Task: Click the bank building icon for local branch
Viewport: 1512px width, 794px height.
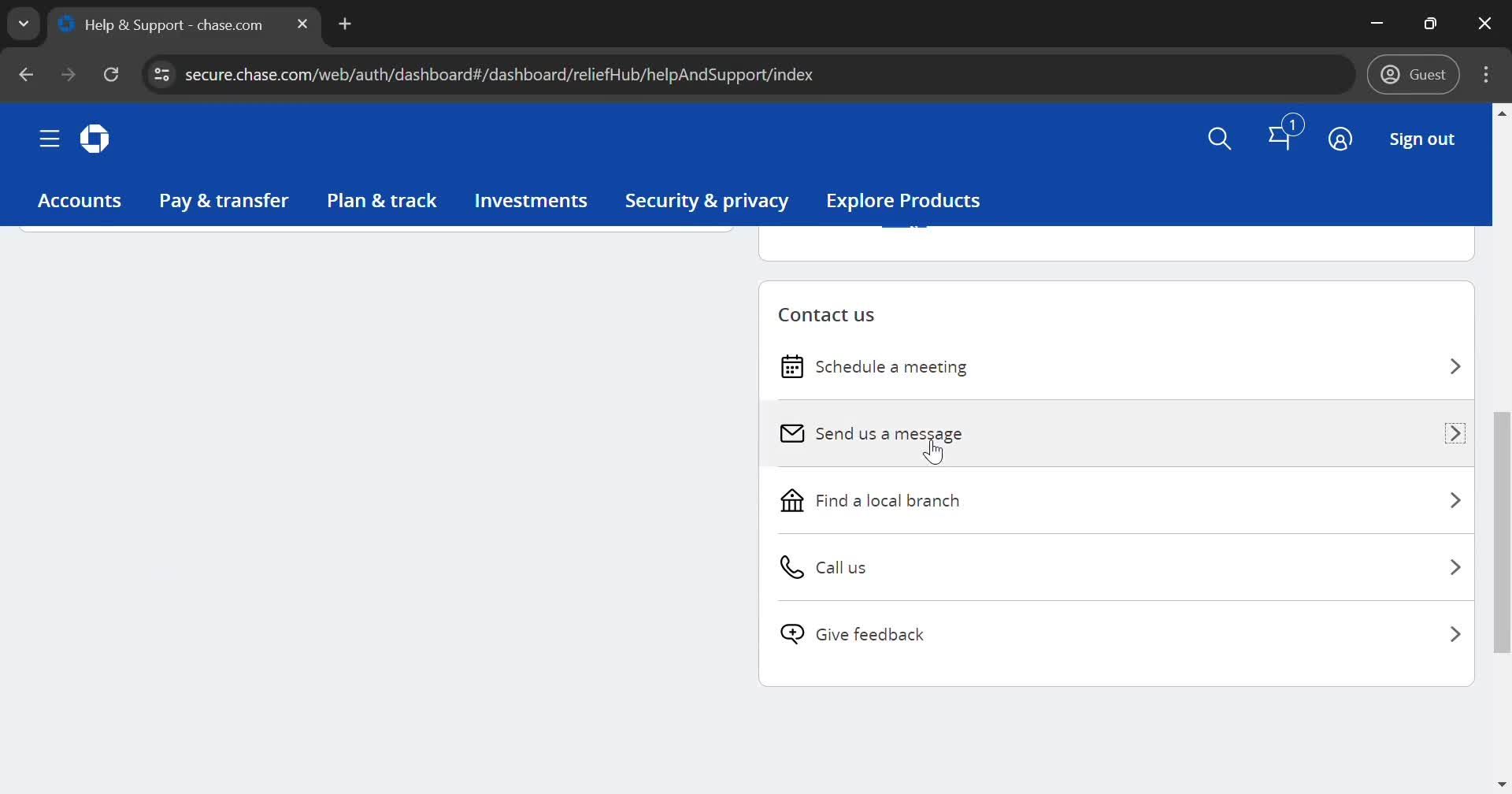Action: (791, 501)
